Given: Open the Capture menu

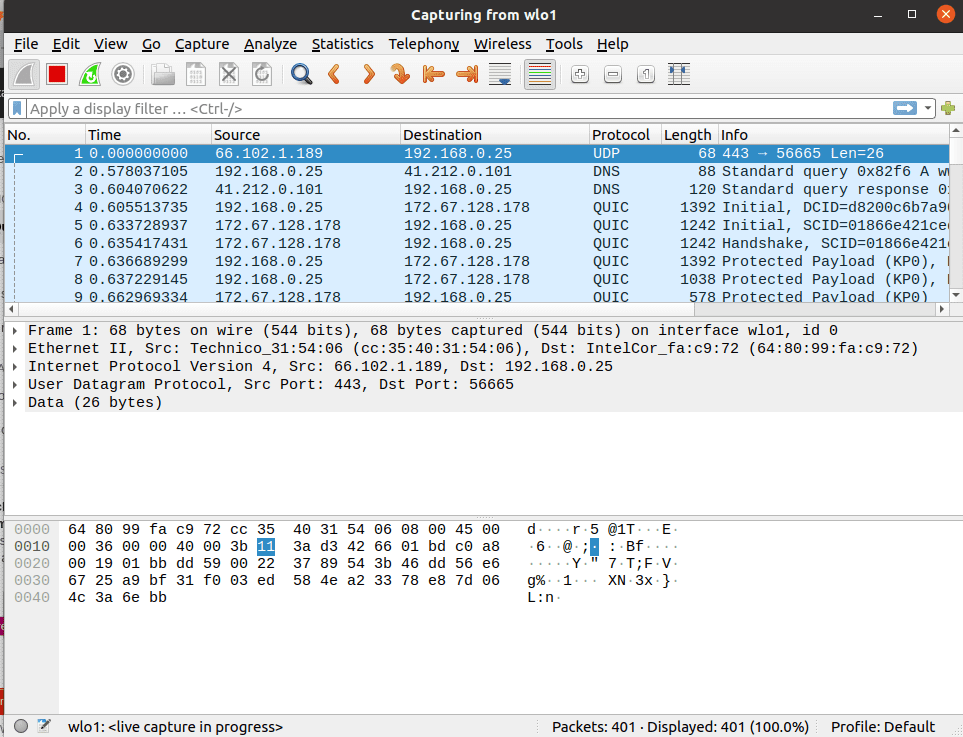Looking at the screenshot, I should tap(202, 44).
